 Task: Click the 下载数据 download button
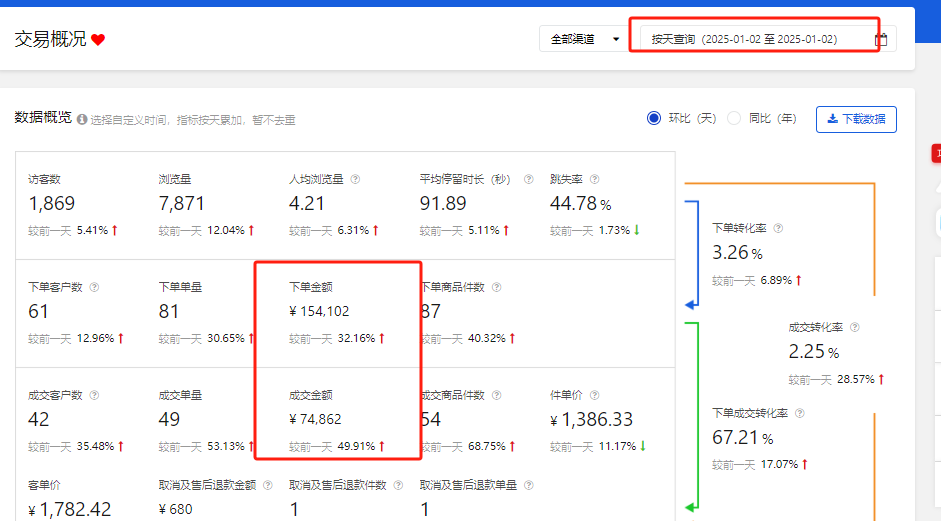[x=856, y=119]
